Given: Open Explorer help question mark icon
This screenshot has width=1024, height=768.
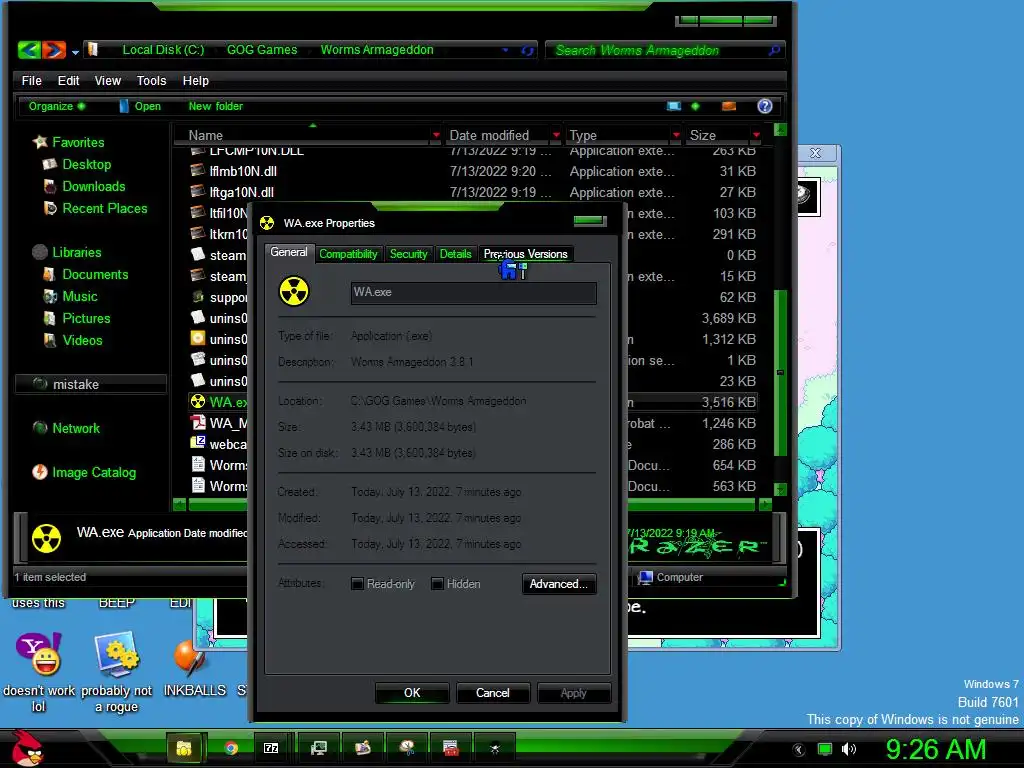Looking at the screenshot, I should (765, 106).
